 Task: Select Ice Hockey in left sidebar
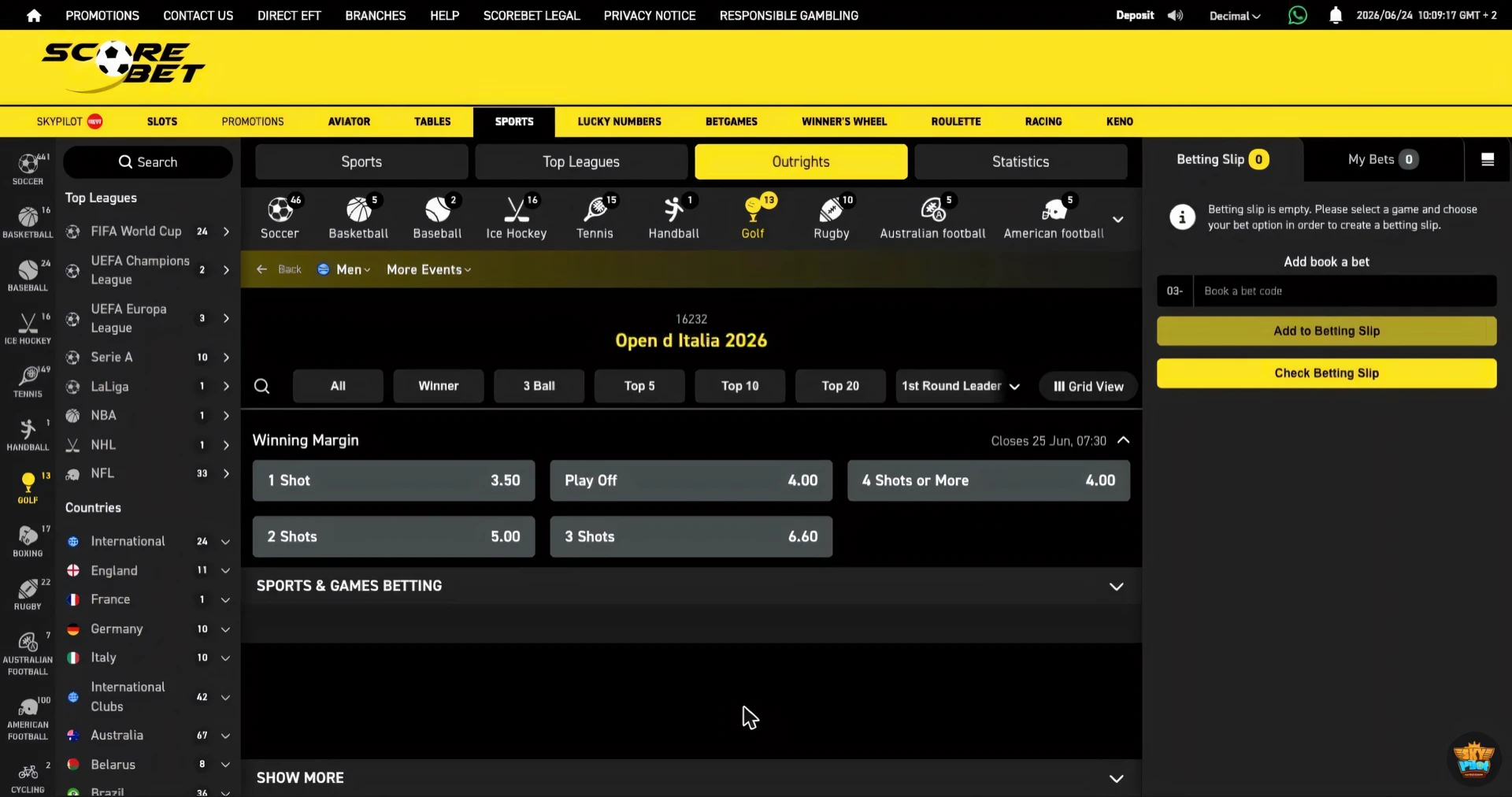point(28,328)
